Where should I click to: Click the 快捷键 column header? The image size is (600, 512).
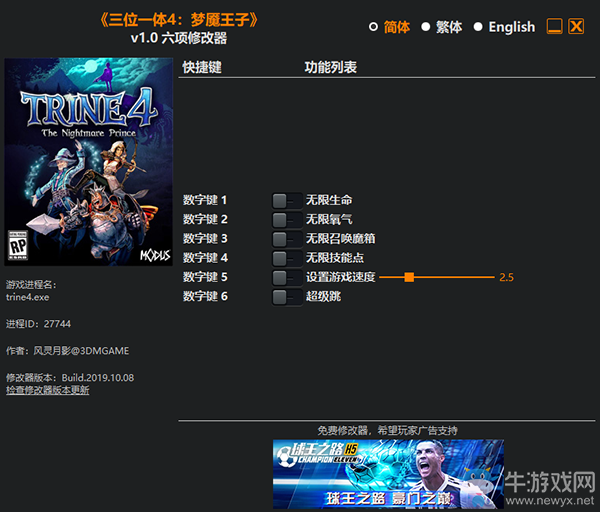point(202,67)
